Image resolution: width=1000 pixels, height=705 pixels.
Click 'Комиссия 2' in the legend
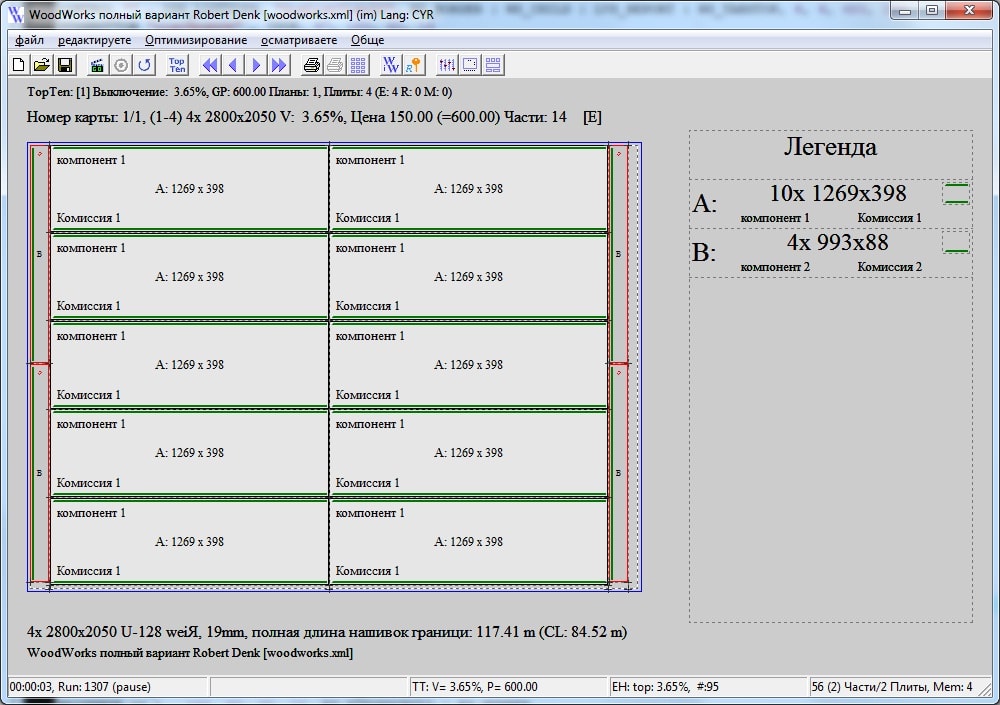[889, 267]
